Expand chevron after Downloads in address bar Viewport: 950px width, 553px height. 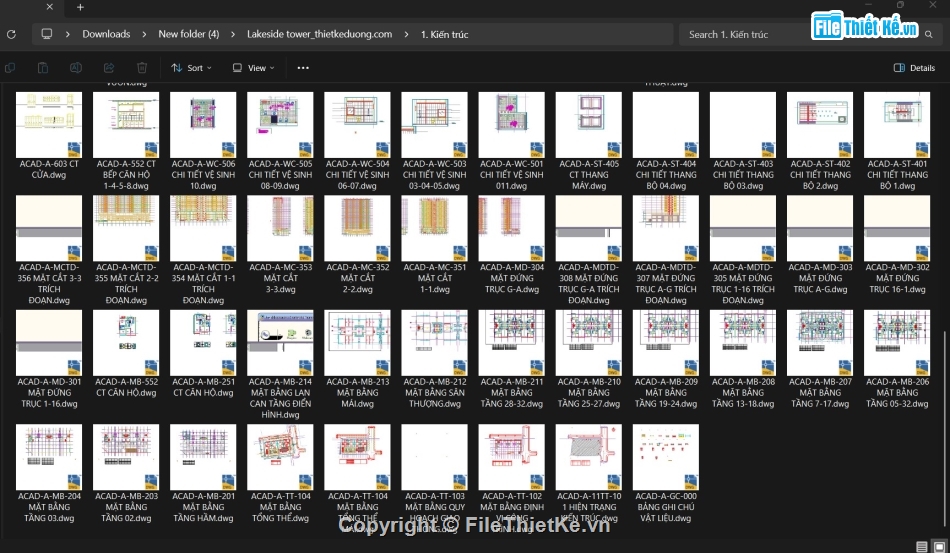point(144,35)
